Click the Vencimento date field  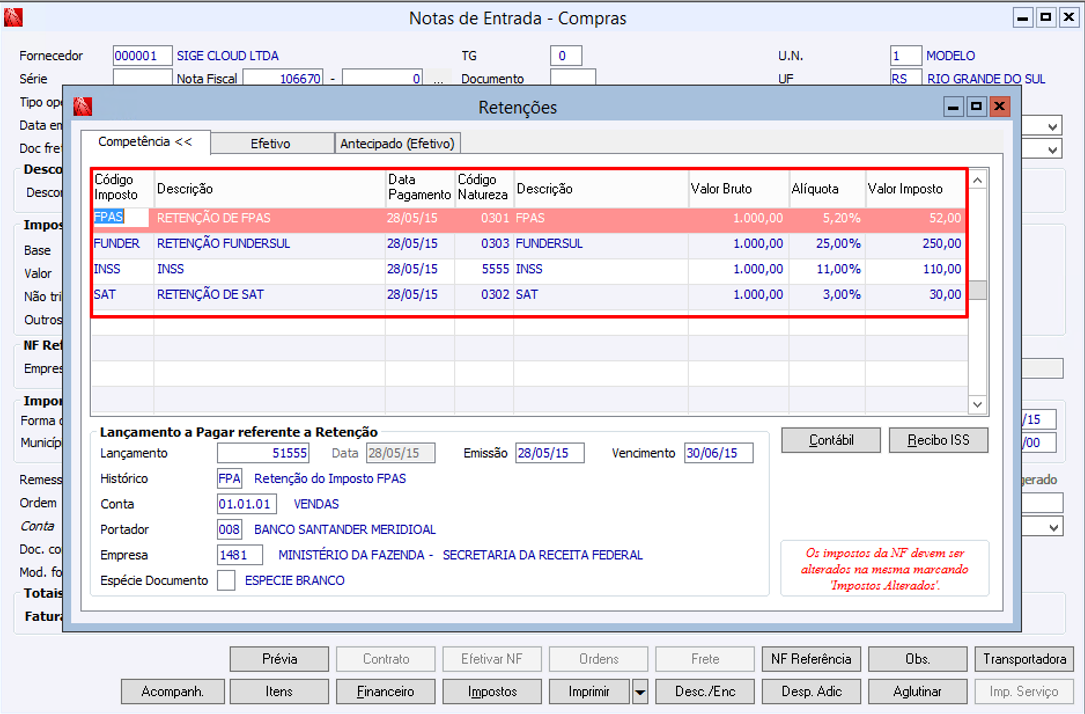point(718,453)
